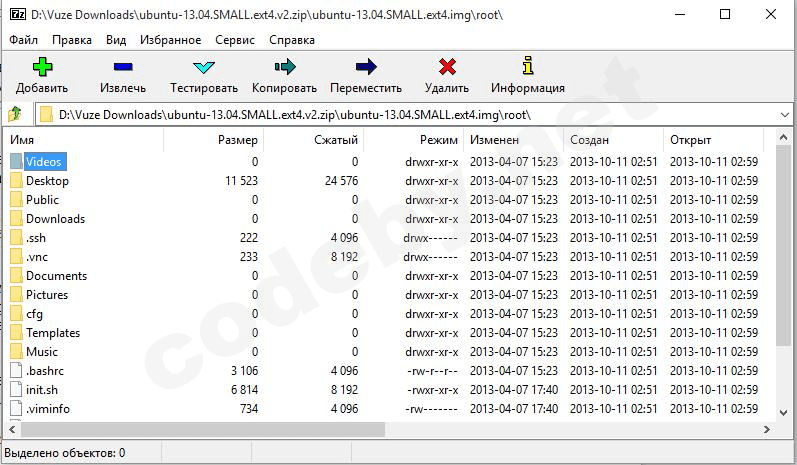The height and width of the screenshot is (465, 797).
Task: Click init.sh modified date 2013-04-07 17:40
Action: click(x=514, y=390)
